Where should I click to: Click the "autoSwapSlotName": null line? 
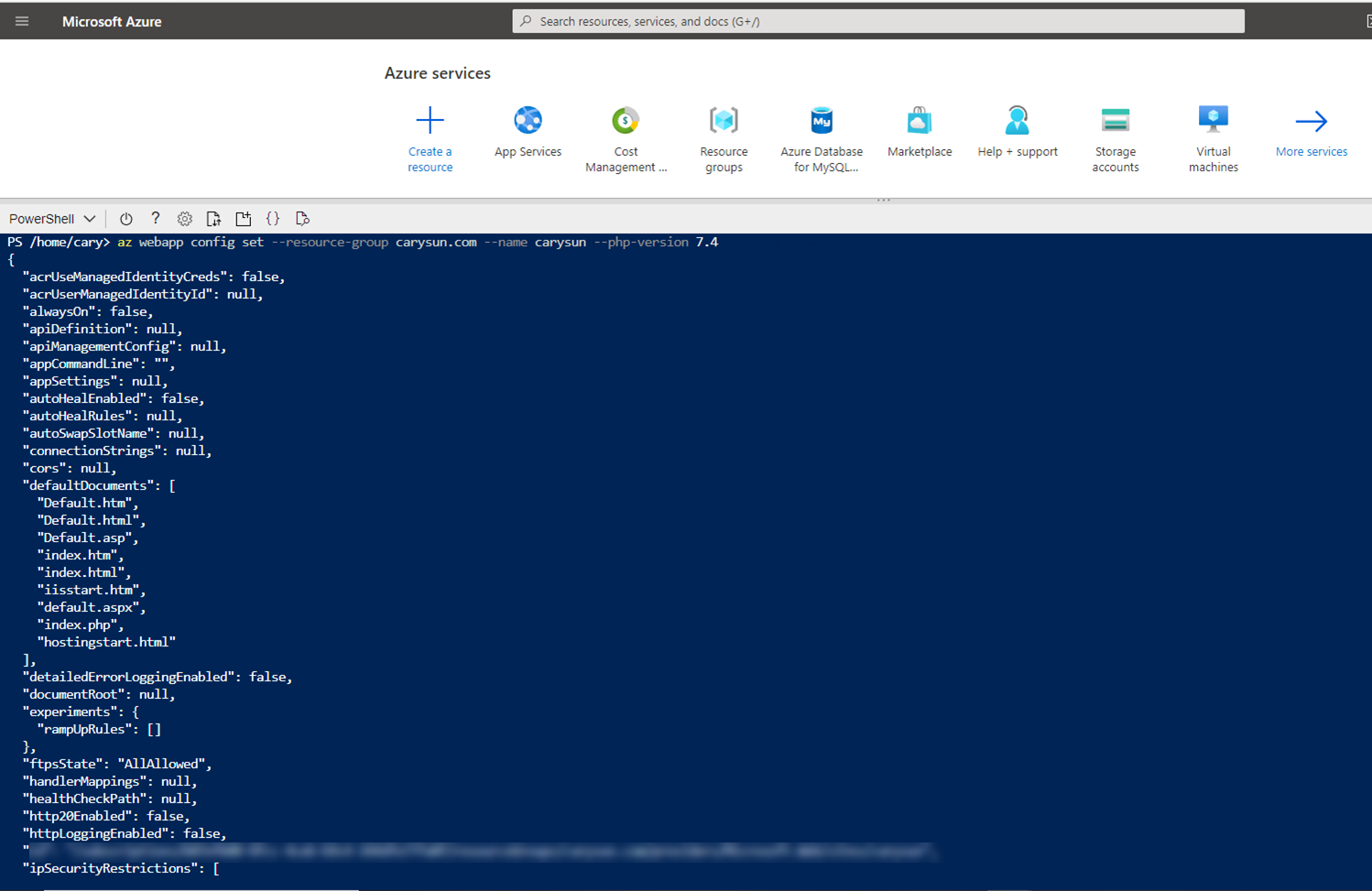114,434
